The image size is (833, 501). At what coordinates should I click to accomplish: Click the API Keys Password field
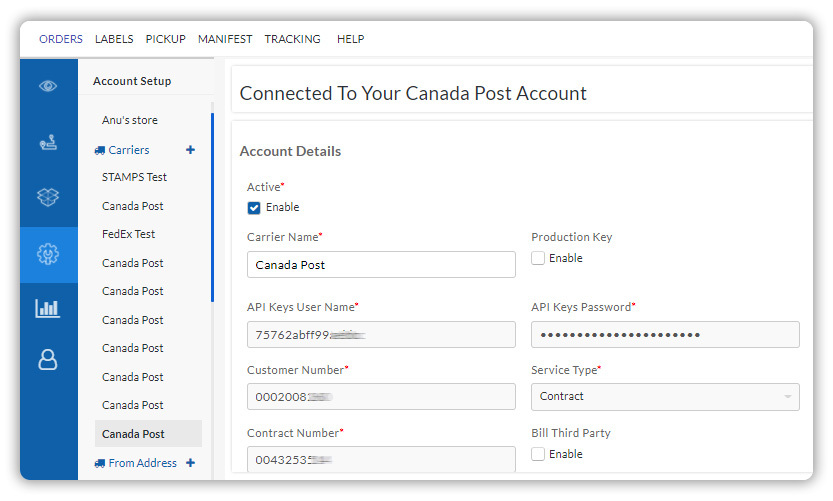pos(665,335)
